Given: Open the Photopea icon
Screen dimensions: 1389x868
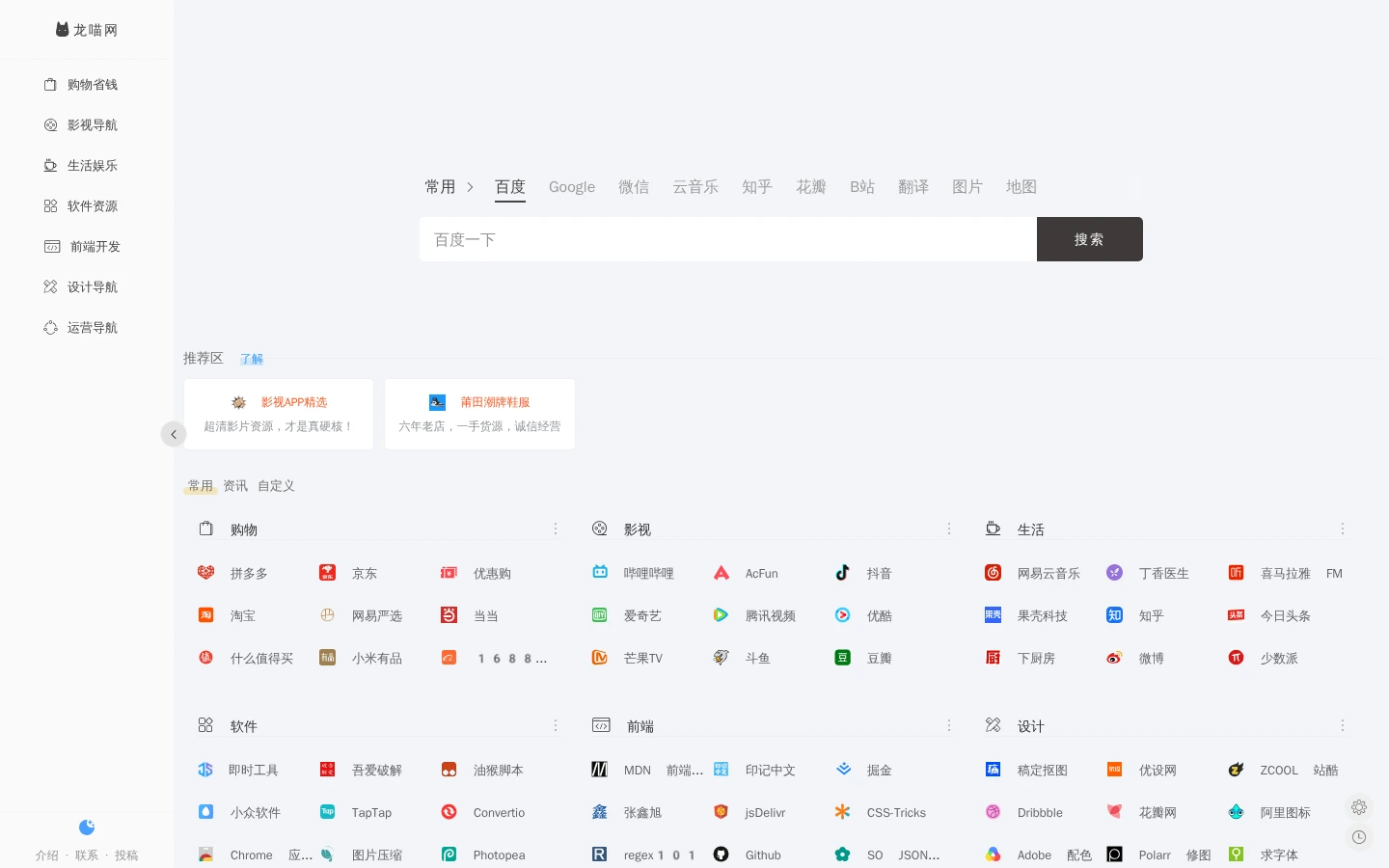Looking at the screenshot, I should [449, 854].
